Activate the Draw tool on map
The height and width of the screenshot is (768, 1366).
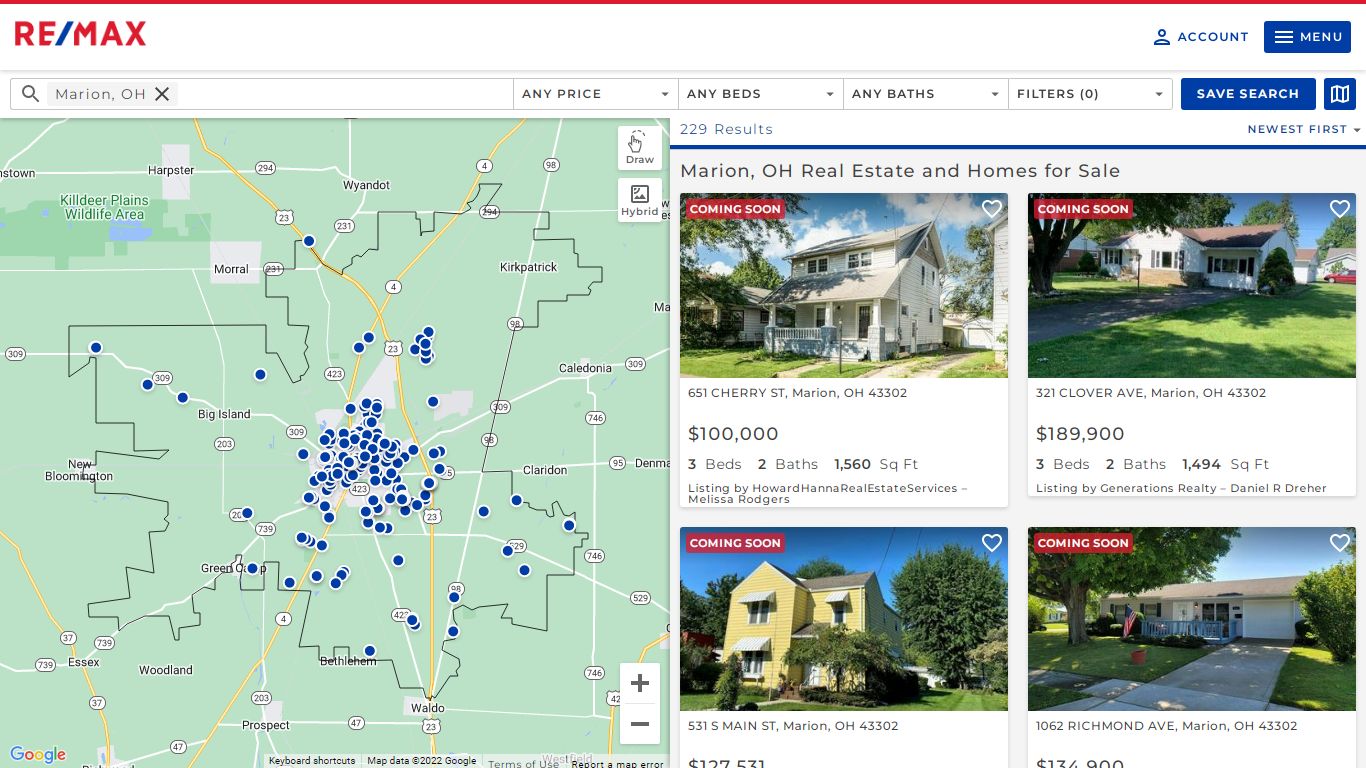(x=640, y=148)
